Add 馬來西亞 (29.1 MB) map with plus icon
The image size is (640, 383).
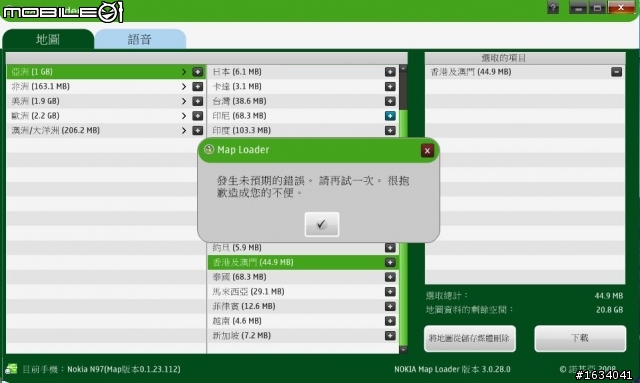(x=390, y=292)
